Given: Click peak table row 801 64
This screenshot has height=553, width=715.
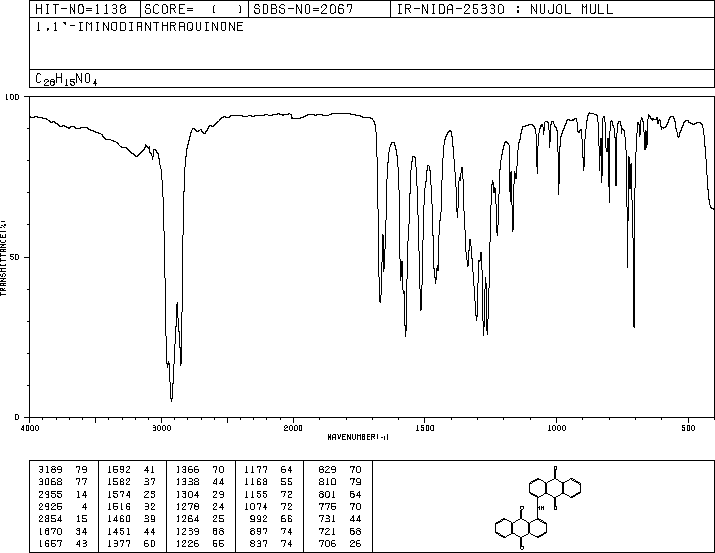Looking at the screenshot, I should tap(340, 494).
